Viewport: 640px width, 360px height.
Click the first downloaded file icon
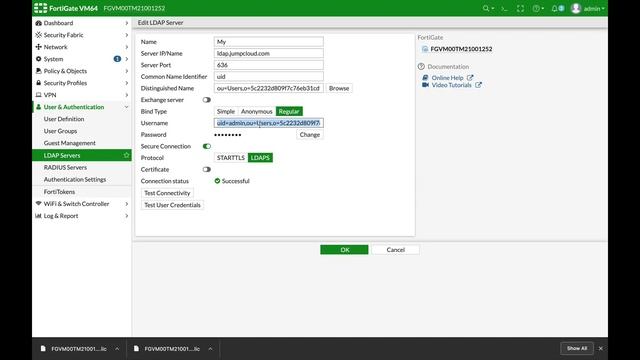click(43, 349)
